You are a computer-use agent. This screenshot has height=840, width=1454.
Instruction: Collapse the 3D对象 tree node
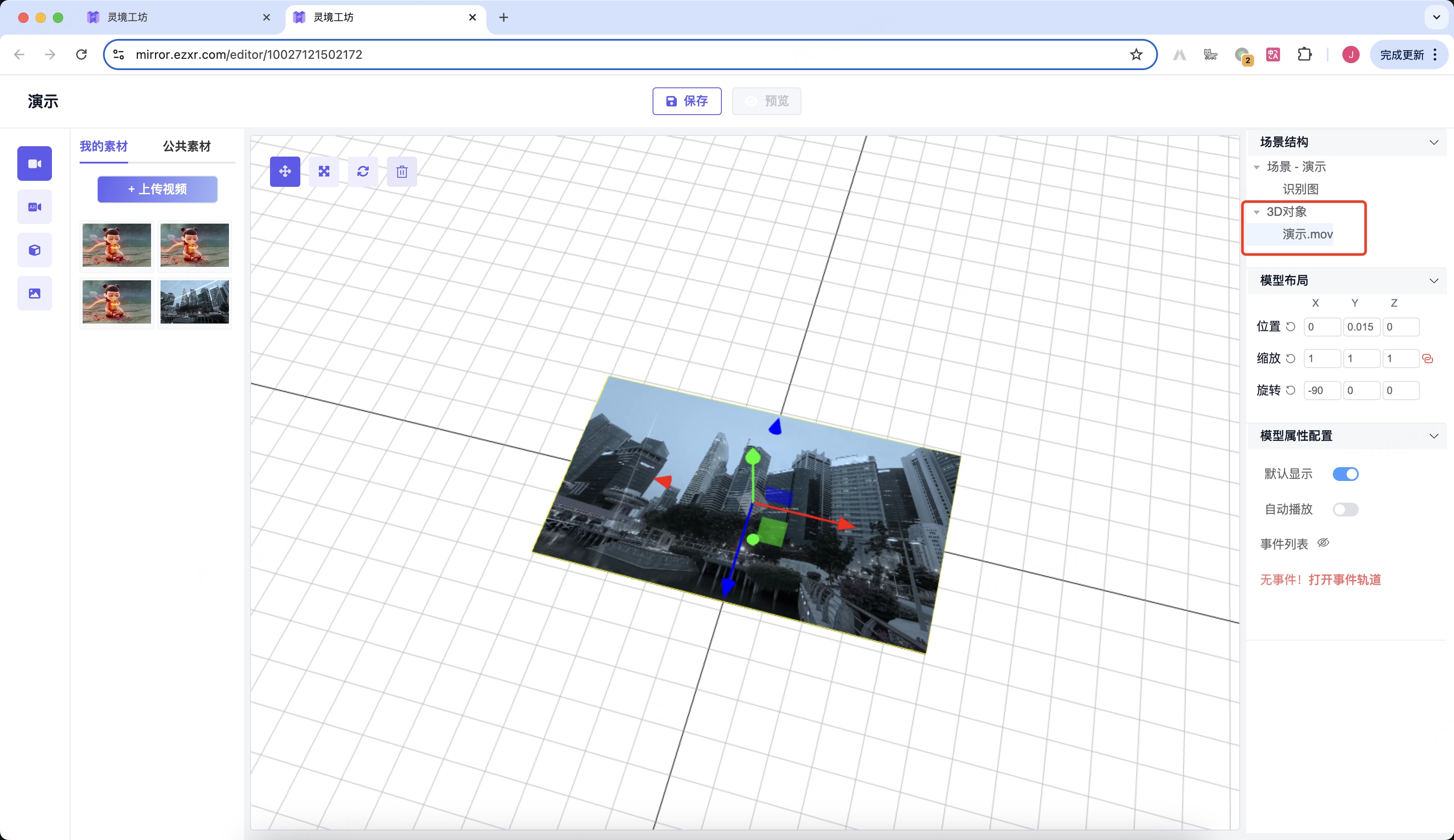1257,212
